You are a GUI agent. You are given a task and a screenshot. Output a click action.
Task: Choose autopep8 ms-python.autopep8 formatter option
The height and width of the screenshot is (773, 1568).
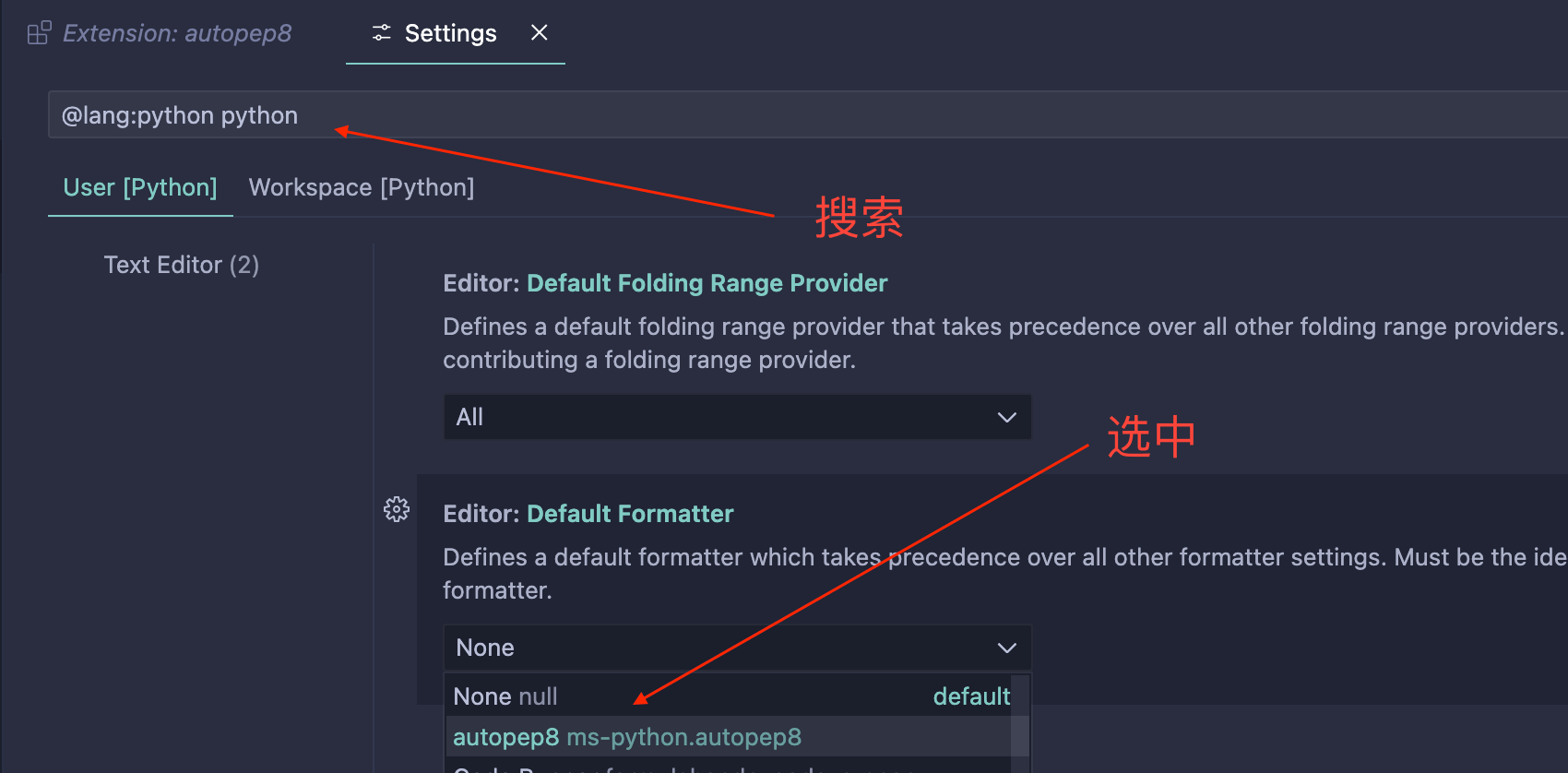click(627, 738)
